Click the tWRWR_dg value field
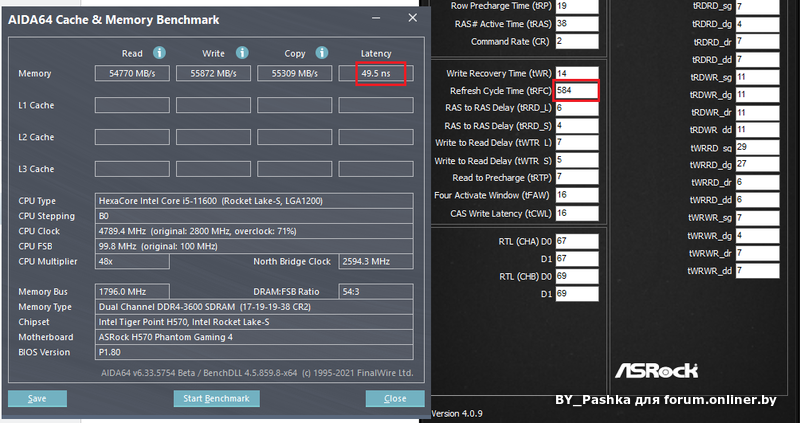The width and height of the screenshot is (800, 423). point(757,236)
